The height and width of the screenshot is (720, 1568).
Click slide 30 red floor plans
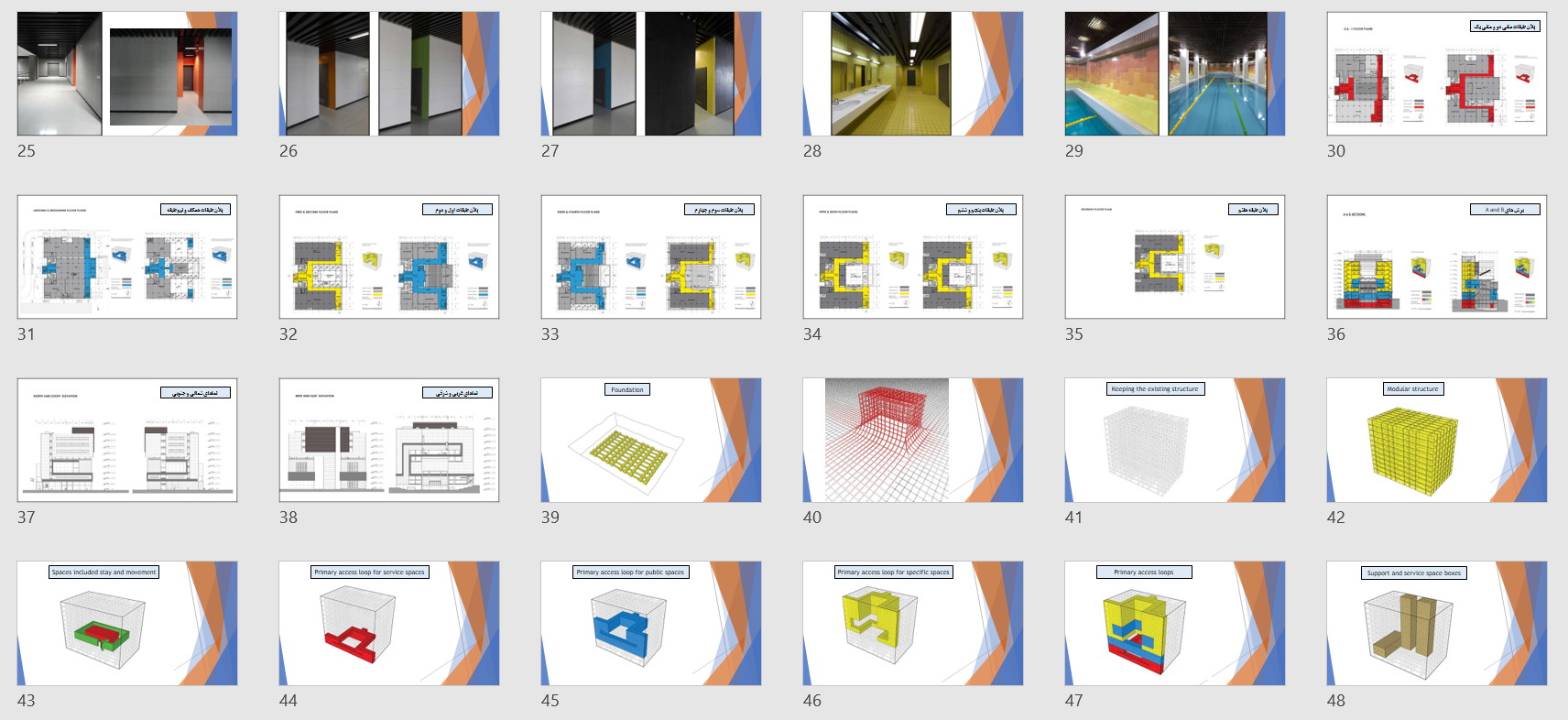pos(1436,74)
